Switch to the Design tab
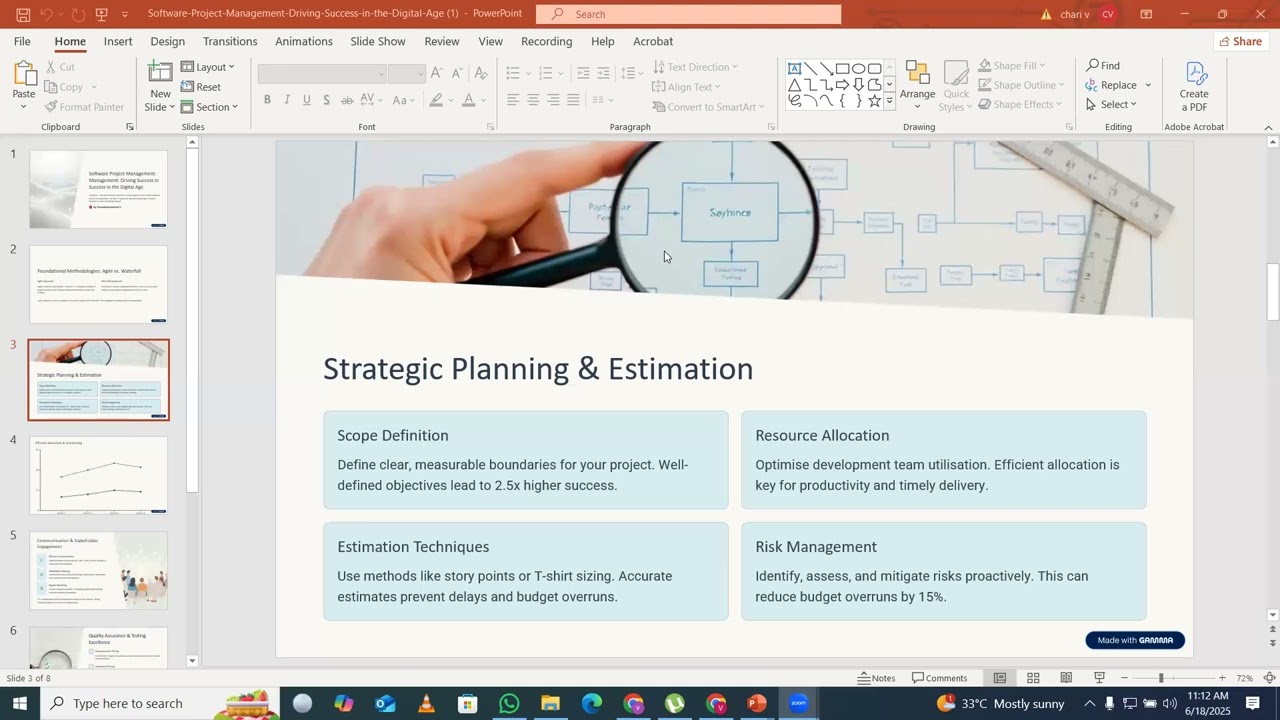This screenshot has width=1280, height=720. [x=167, y=41]
